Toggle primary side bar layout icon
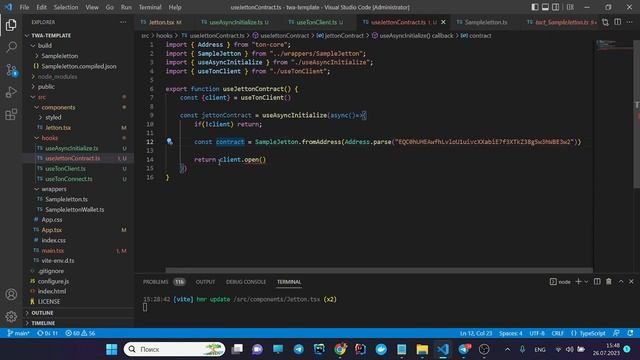Image resolution: width=640 pixels, height=360 pixels. [x=535, y=7]
